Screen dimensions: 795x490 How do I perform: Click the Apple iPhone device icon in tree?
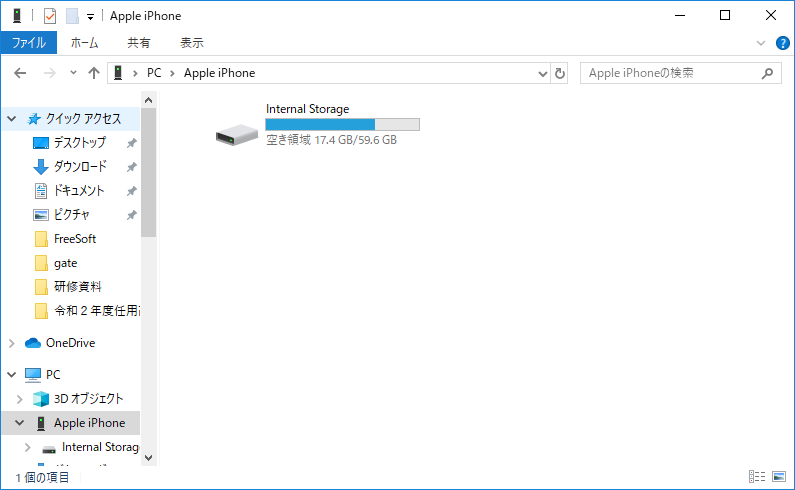point(41,423)
